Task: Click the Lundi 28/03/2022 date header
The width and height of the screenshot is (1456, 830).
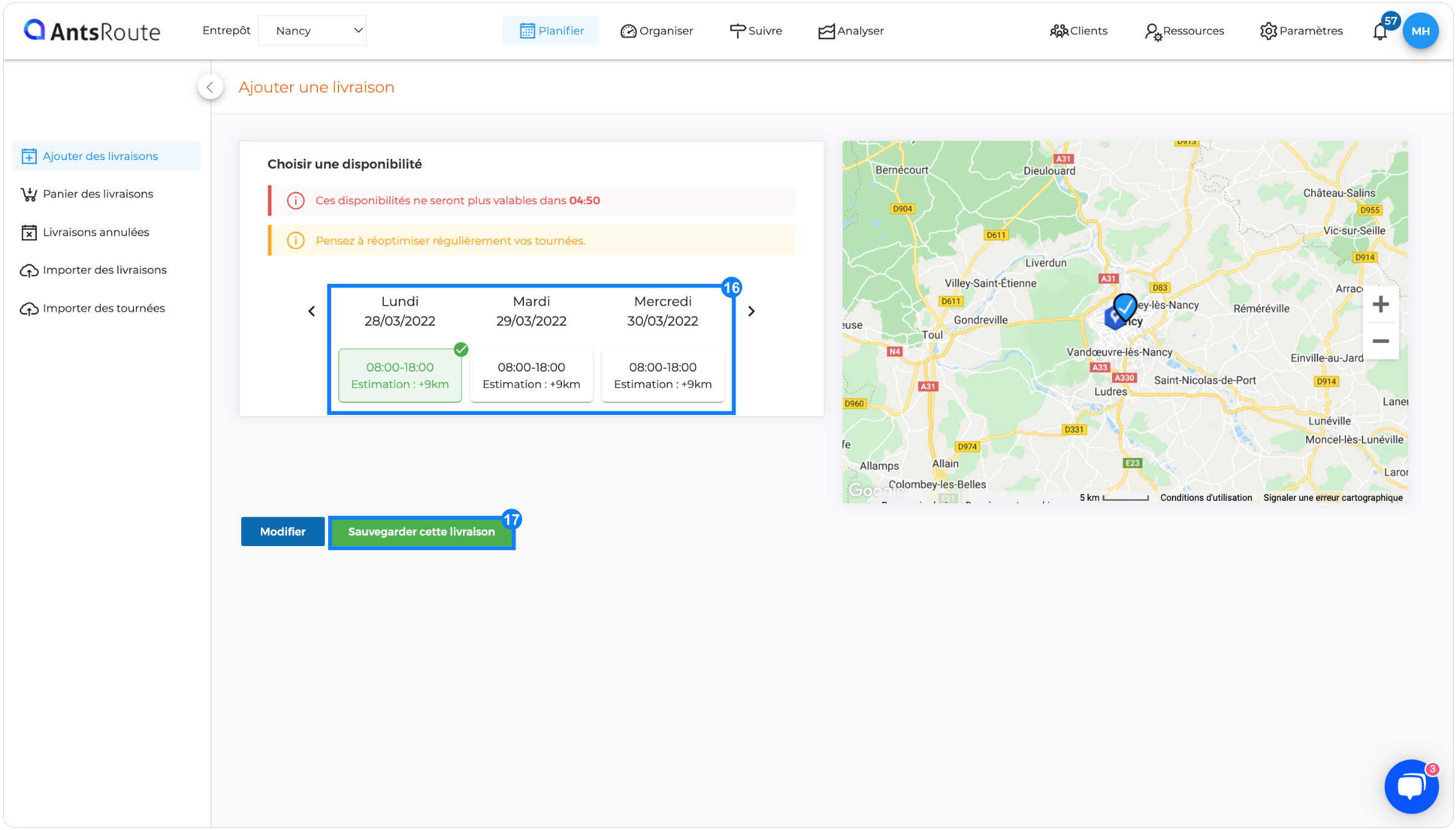Action: (x=400, y=311)
